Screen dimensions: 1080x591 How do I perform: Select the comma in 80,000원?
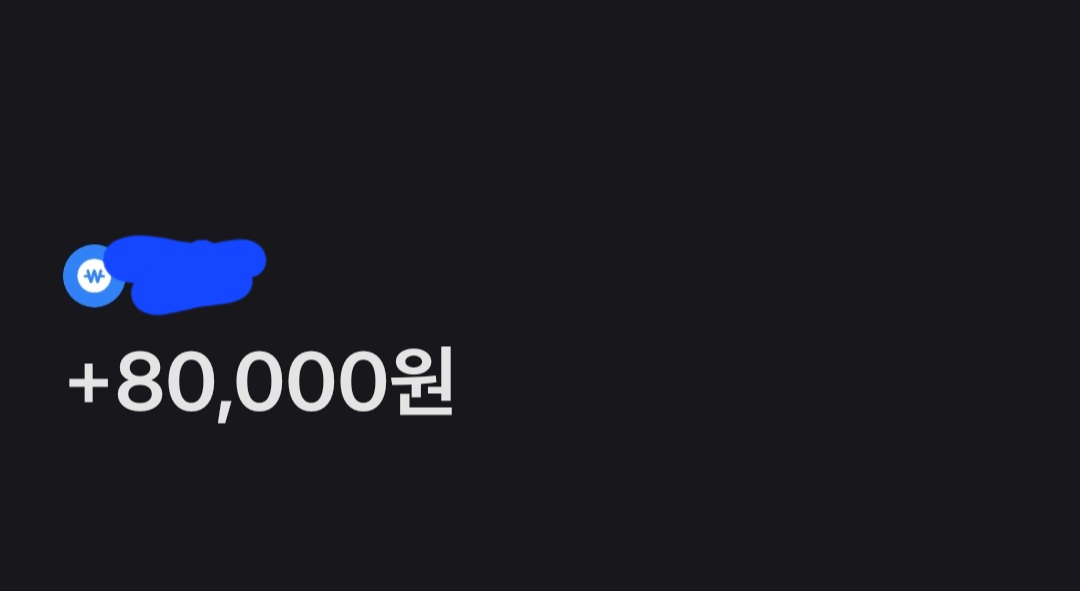(x=224, y=412)
